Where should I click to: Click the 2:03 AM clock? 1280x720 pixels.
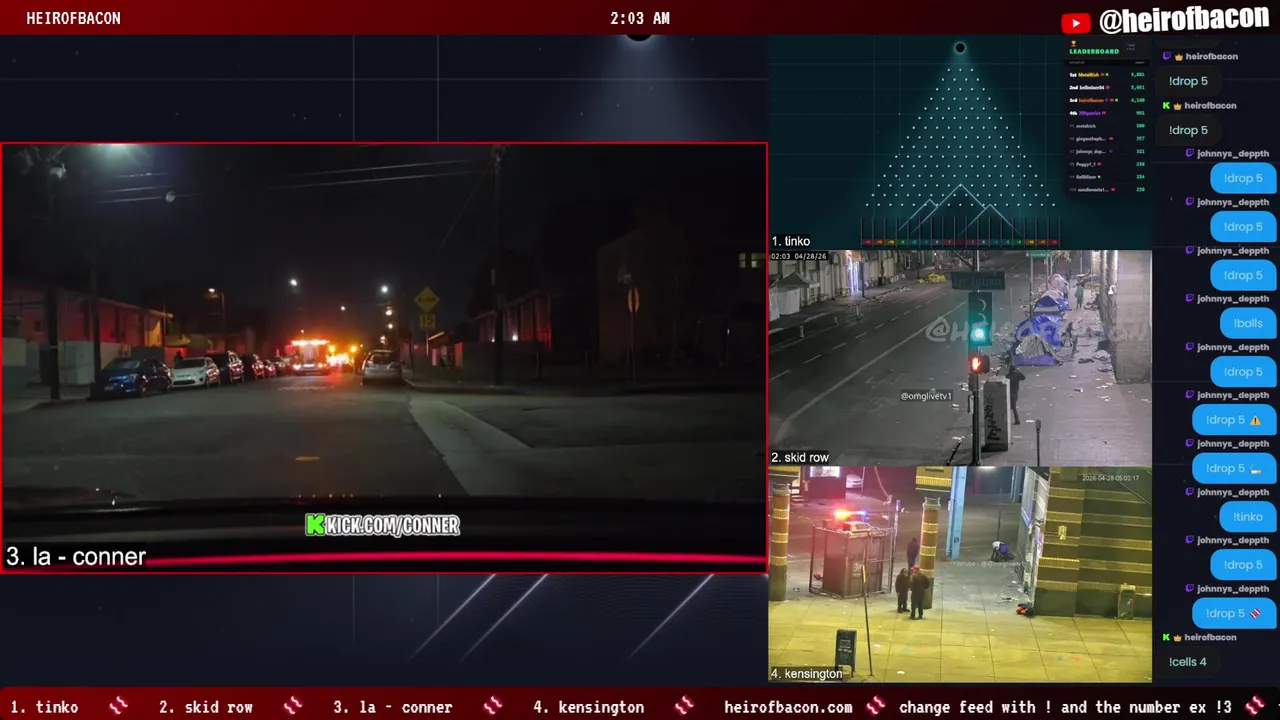click(640, 19)
